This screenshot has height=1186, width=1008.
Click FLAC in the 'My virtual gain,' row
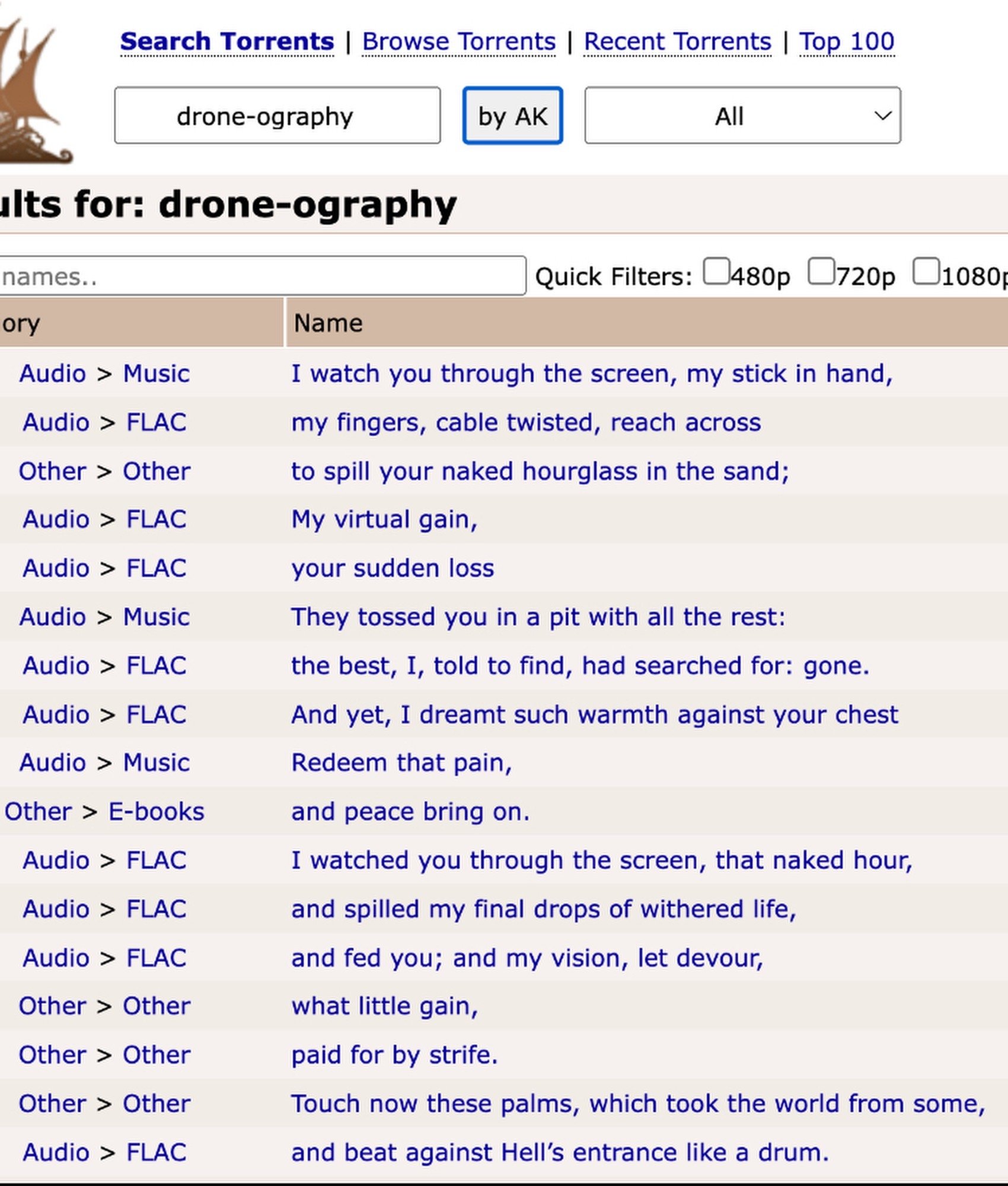(x=157, y=519)
